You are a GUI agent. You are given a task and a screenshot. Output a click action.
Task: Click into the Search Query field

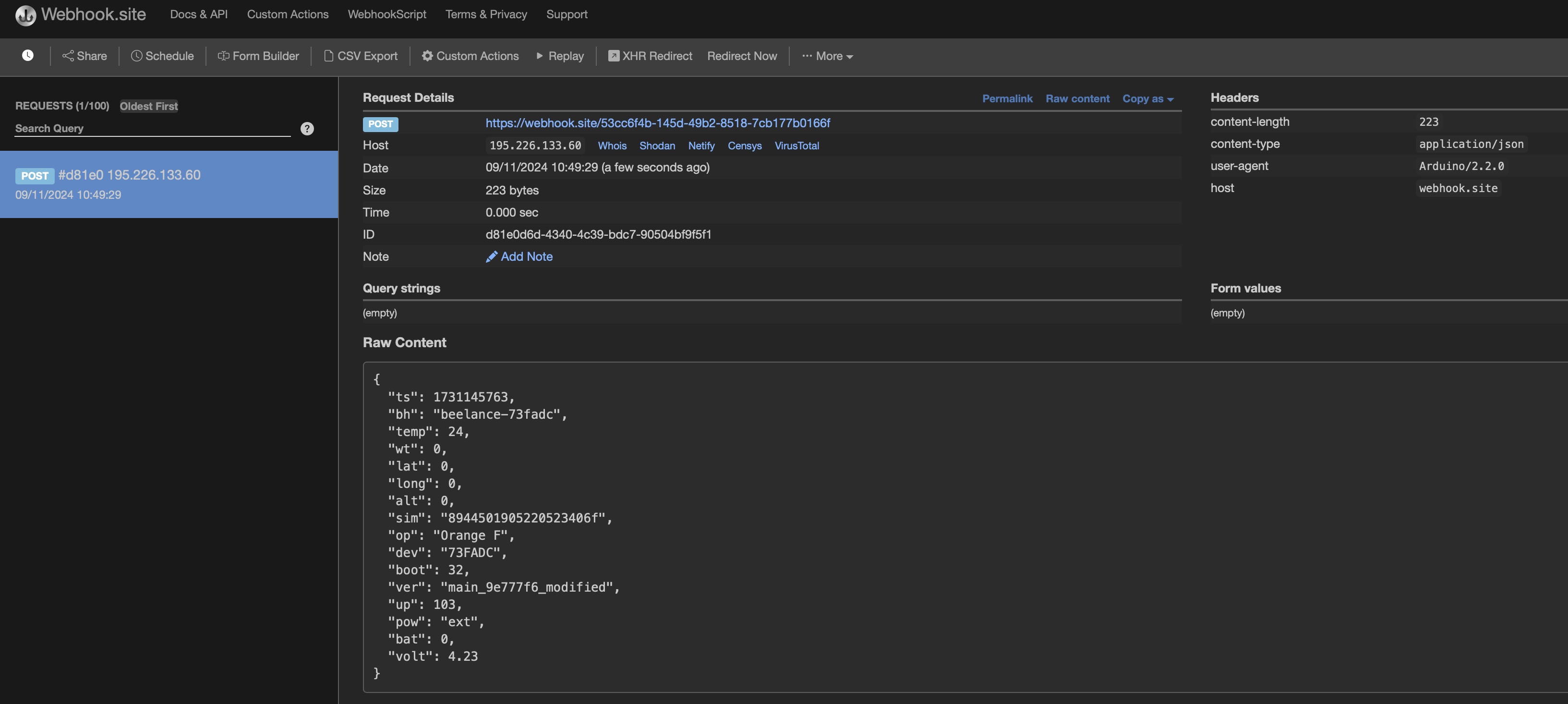click(152, 128)
